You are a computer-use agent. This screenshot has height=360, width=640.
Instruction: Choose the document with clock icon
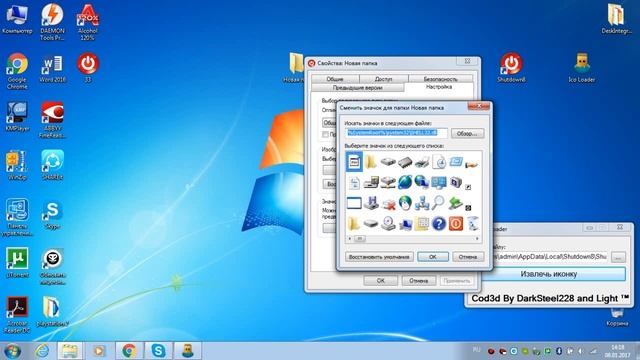[439, 162]
